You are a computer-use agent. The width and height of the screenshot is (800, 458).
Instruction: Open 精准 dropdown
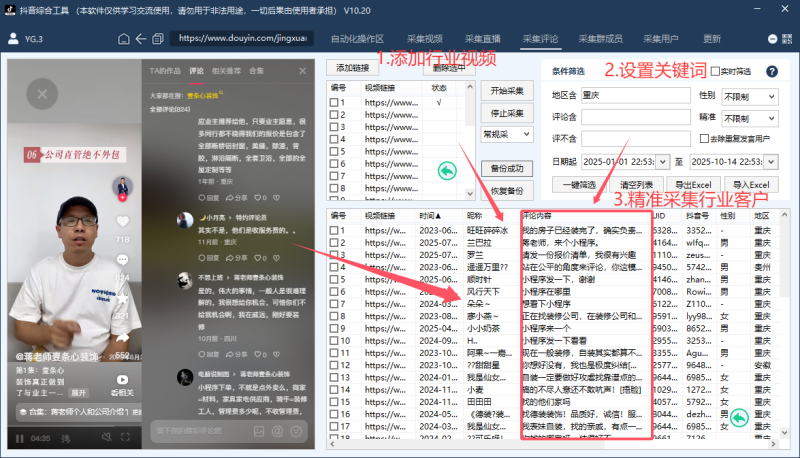coord(750,118)
